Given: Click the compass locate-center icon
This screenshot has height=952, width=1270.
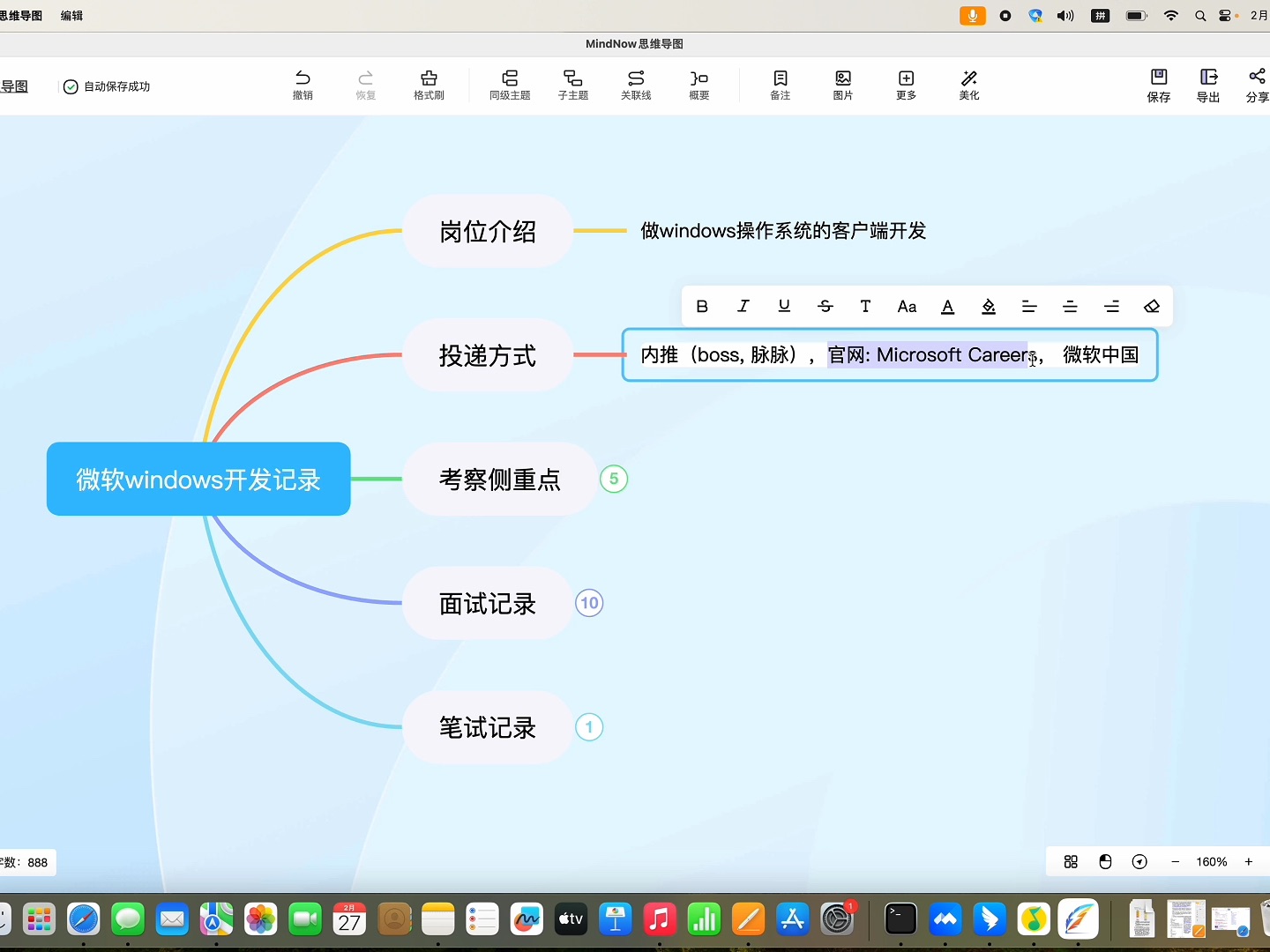Looking at the screenshot, I should click(x=1139, y=862).
